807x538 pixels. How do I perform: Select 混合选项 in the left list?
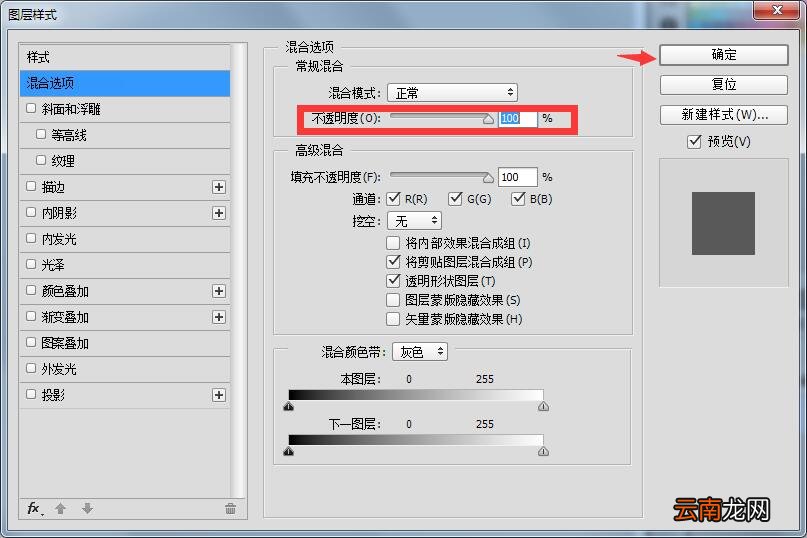click(x=125, y=83)
